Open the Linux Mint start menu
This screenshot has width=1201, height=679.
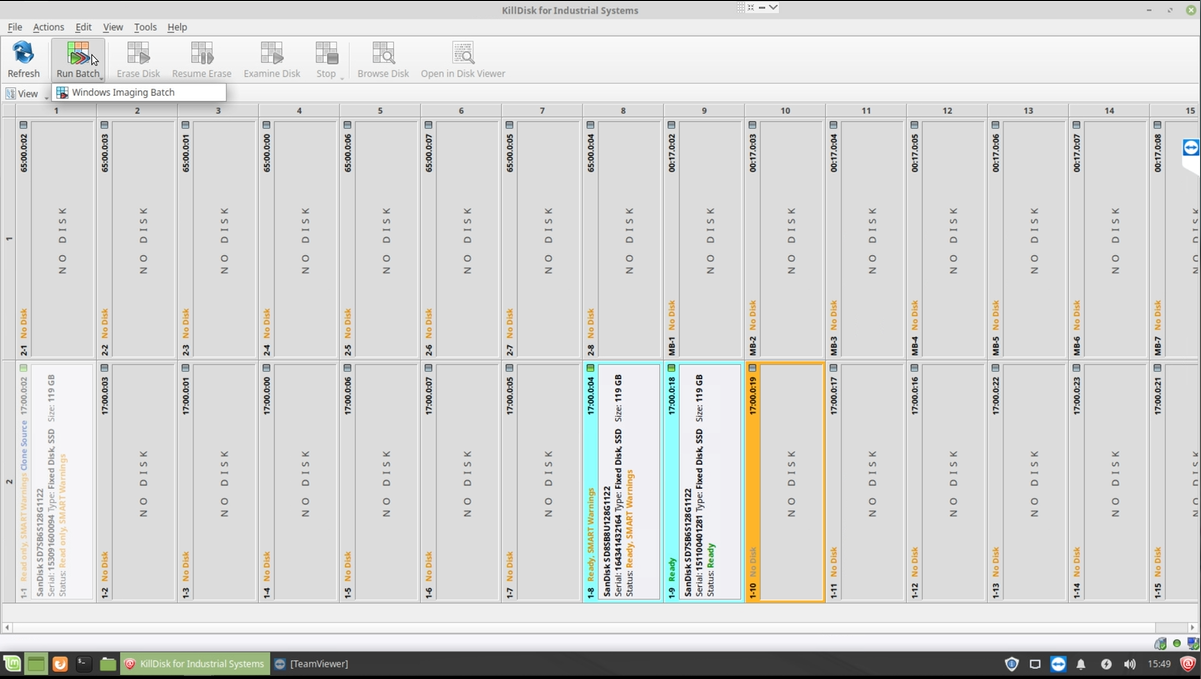(x=12, y=664)
